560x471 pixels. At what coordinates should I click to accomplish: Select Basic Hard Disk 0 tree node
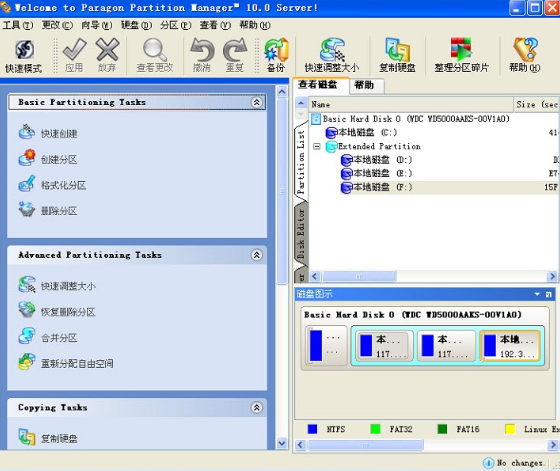411,119
